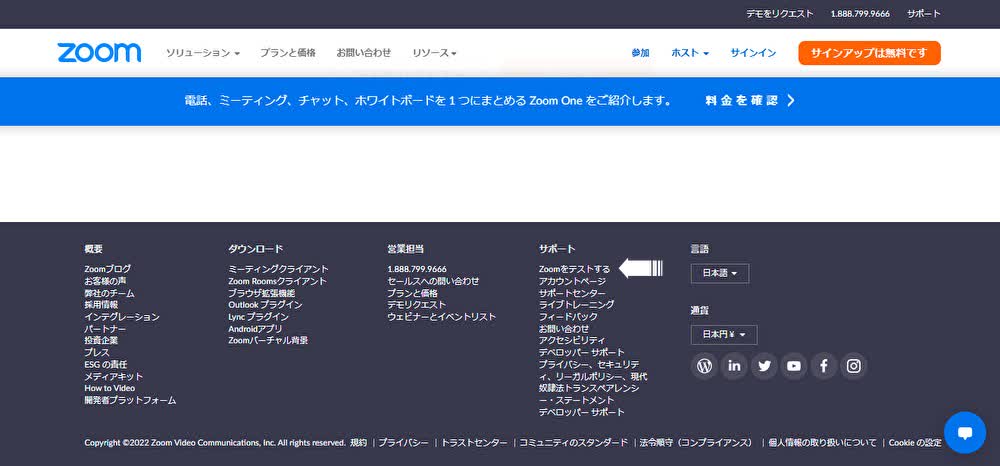
Task: Open the ESG の責任 link
Action: (x=105, y=365)
